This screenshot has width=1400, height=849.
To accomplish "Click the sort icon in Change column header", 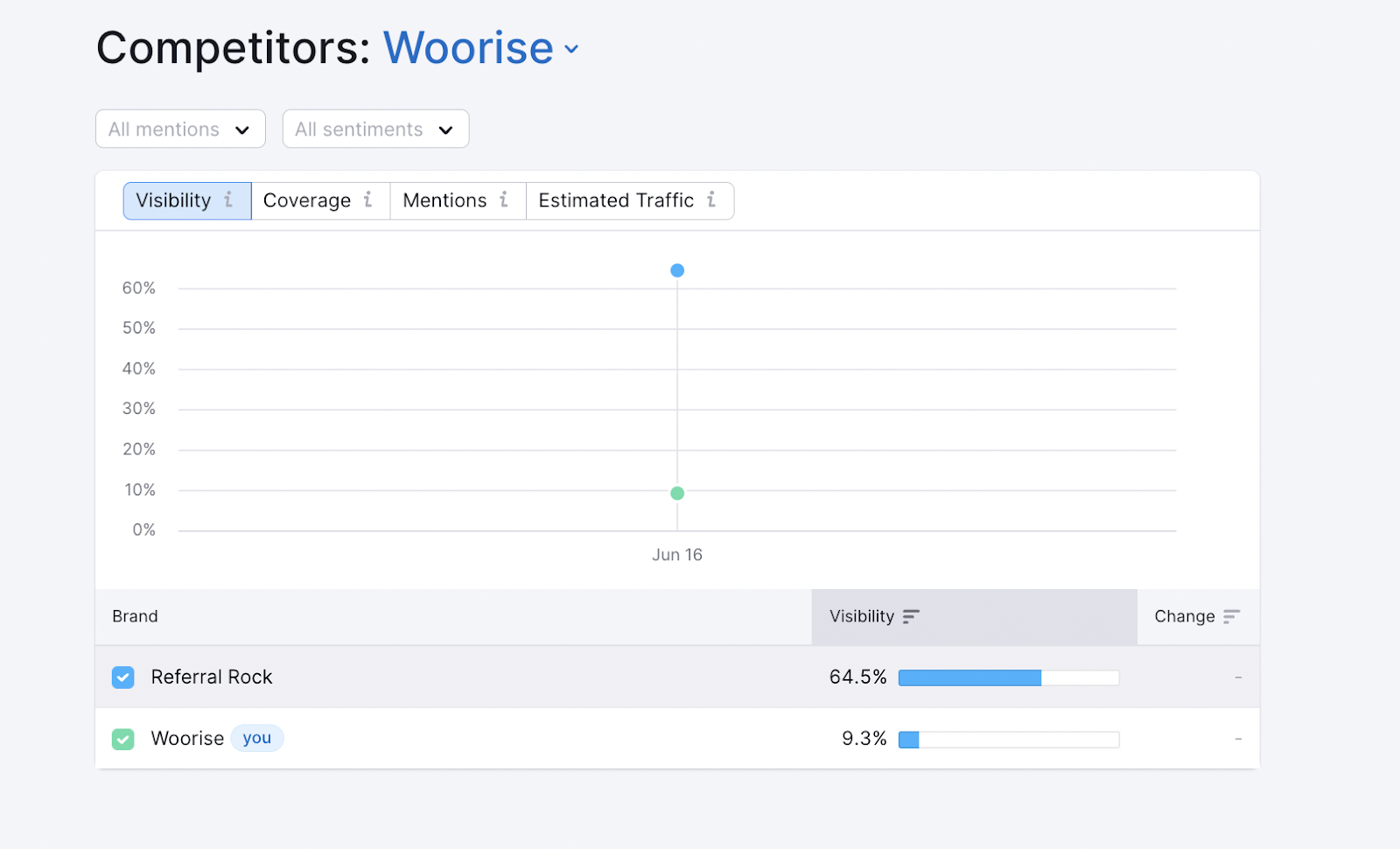I will pos(1231,617).
